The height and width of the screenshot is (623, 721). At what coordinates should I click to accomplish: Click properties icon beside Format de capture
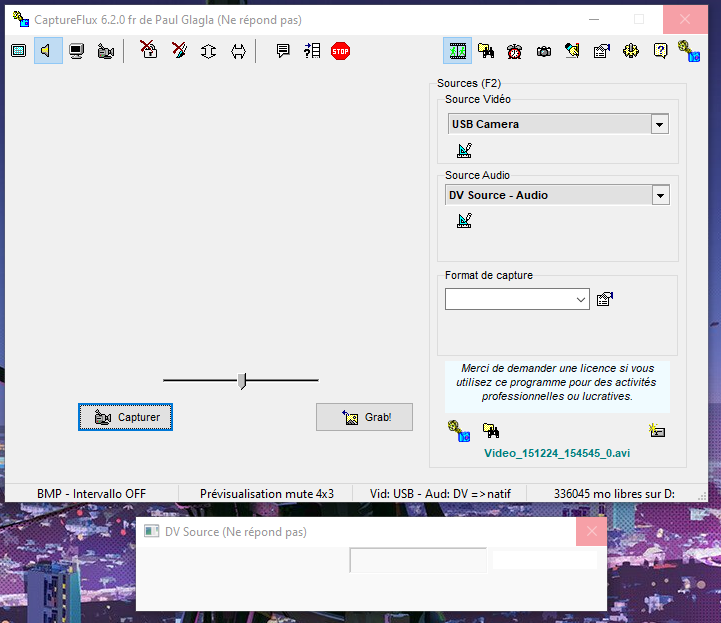pyautogui.click(x=605, y=299)
